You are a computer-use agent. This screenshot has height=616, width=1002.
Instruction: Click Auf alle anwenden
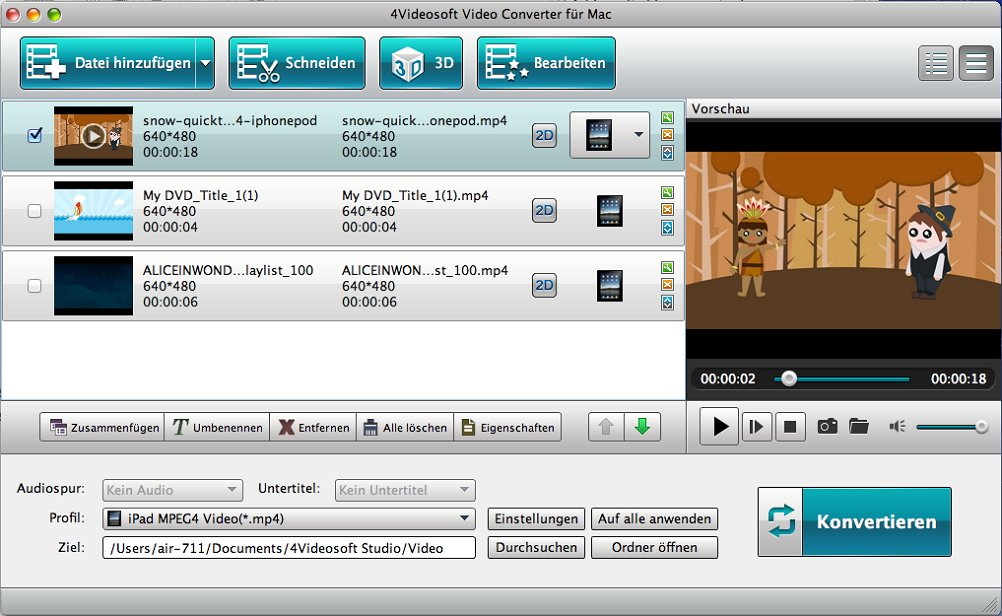654,519
